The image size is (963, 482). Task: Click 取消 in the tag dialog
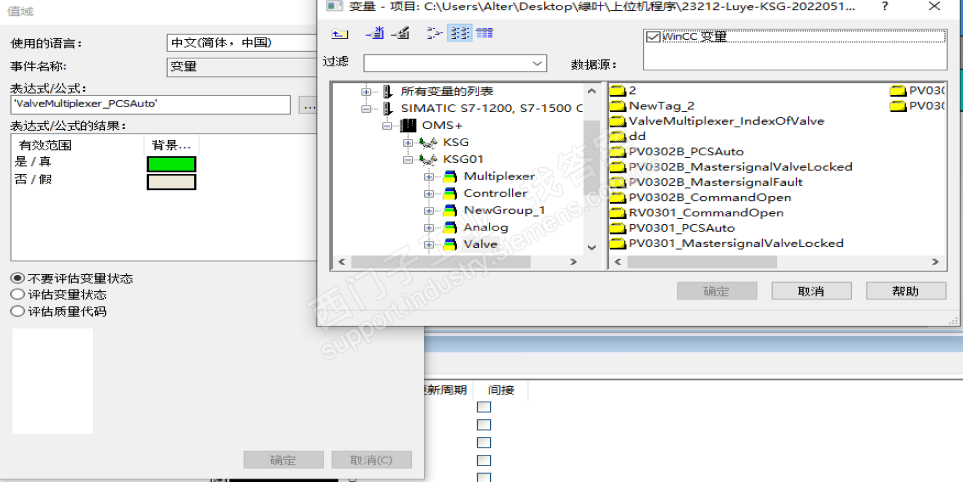811,291
